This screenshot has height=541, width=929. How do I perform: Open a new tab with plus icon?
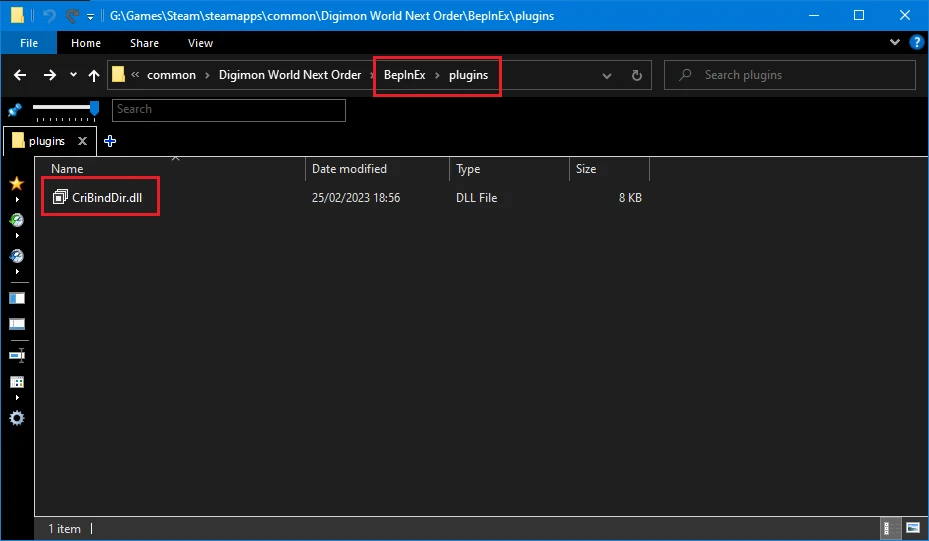coord(110,141)
